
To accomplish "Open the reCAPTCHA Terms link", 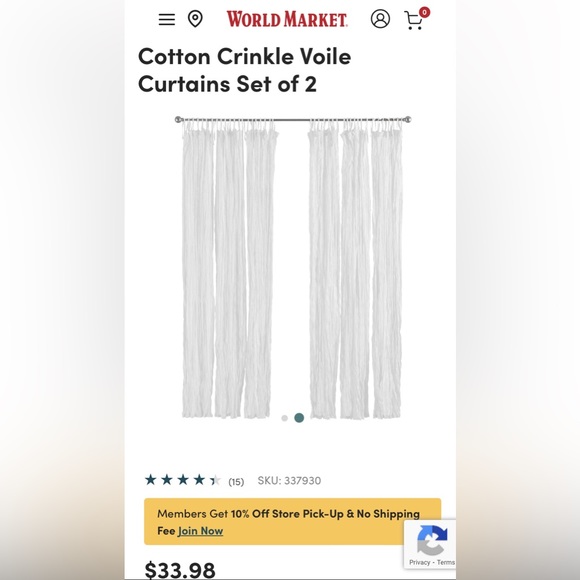I will [x=446, y=562].
